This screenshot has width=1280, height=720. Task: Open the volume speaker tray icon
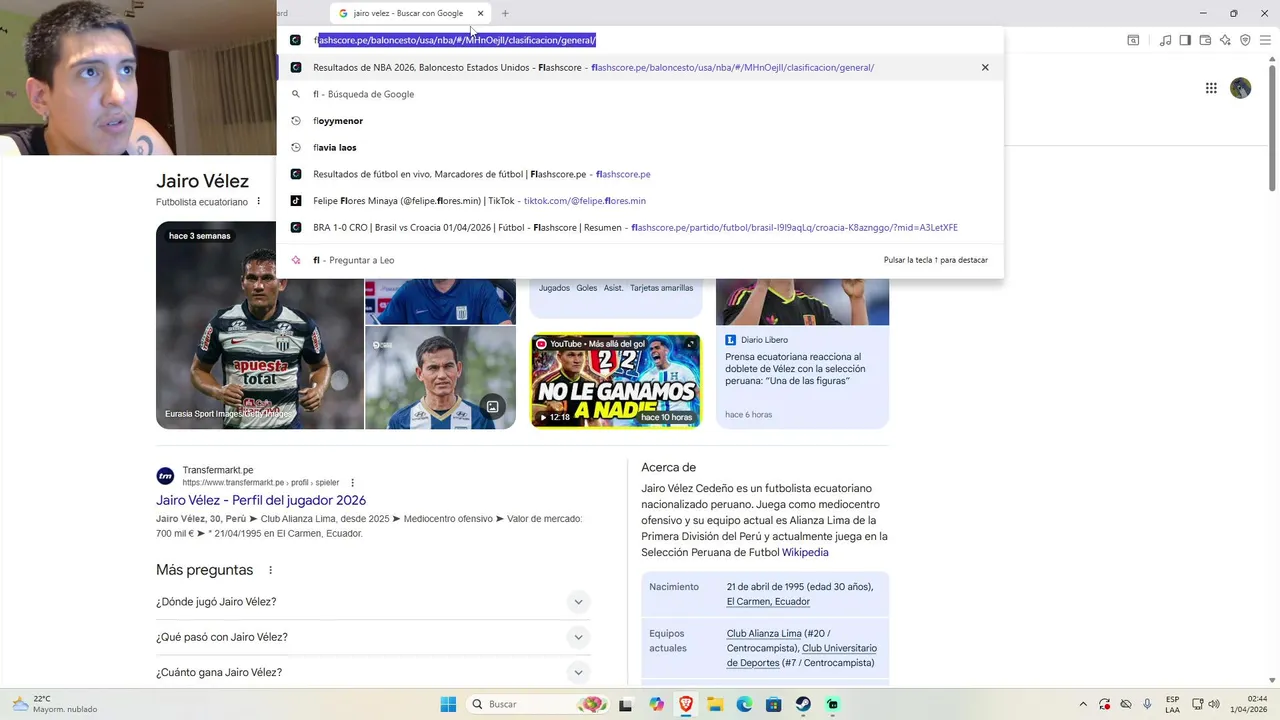click(x=1214, y=704)
